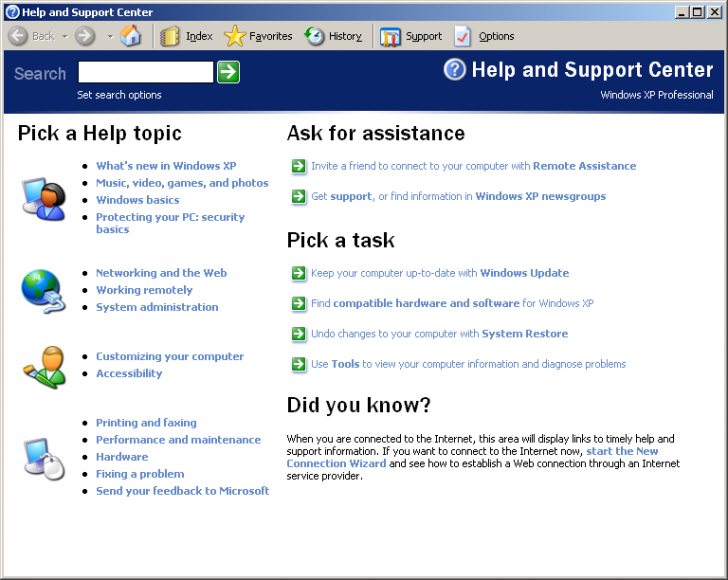Image resolution: width=728 pixels, height=580 pixels.
Task: Show the History clock icon
Action: coord(314,36)
